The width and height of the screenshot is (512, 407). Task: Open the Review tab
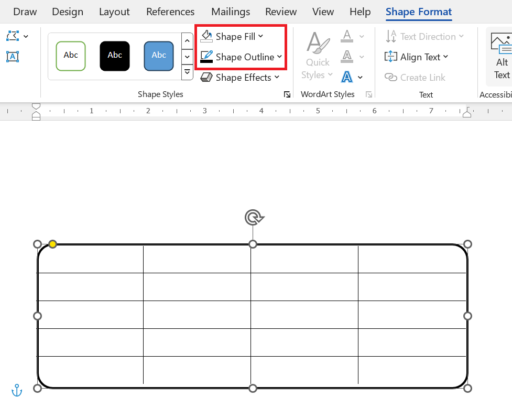pos(281,12)
